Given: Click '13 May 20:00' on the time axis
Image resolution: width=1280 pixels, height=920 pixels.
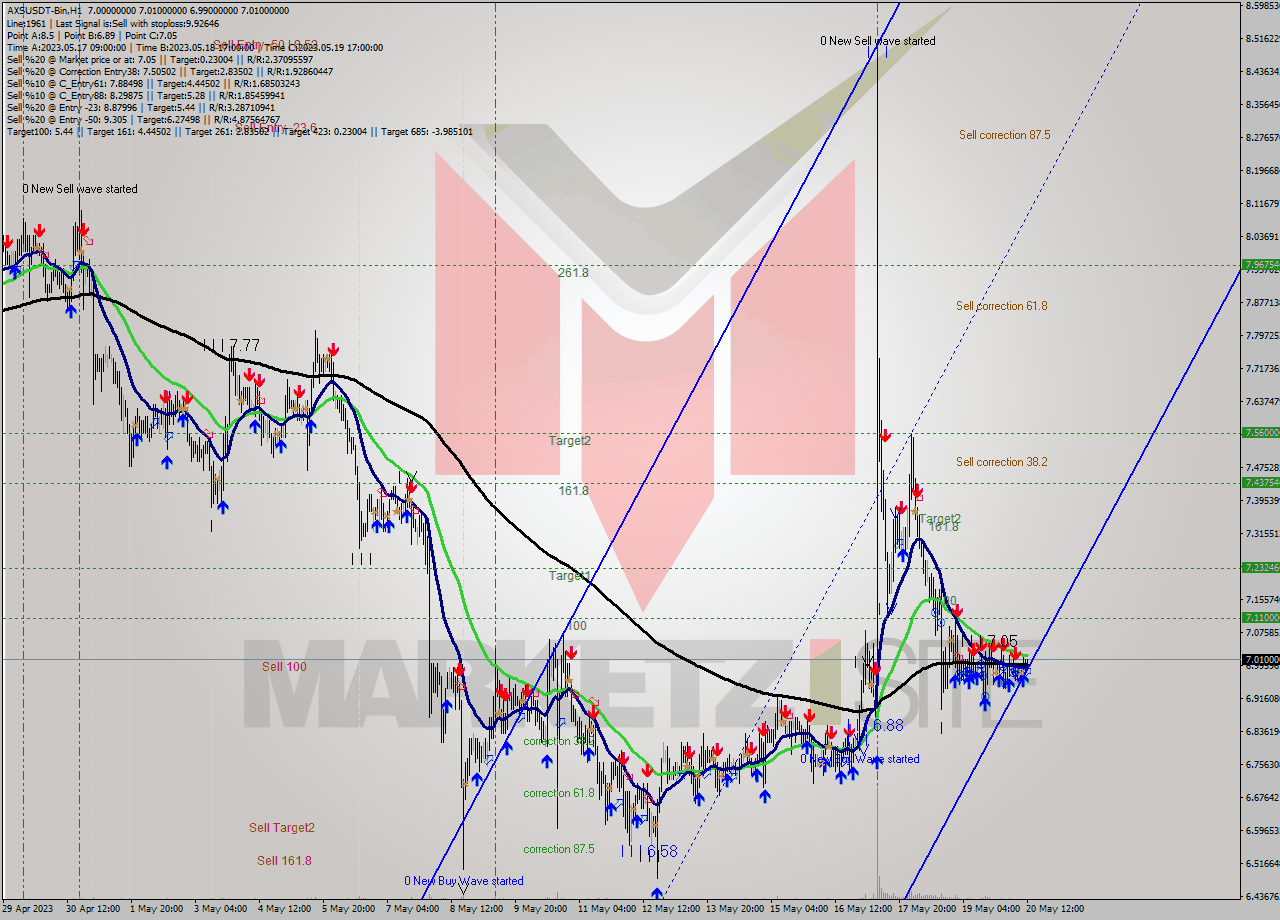Looking at the screenshot, I should pyautogui.click(x=735, y=909).
